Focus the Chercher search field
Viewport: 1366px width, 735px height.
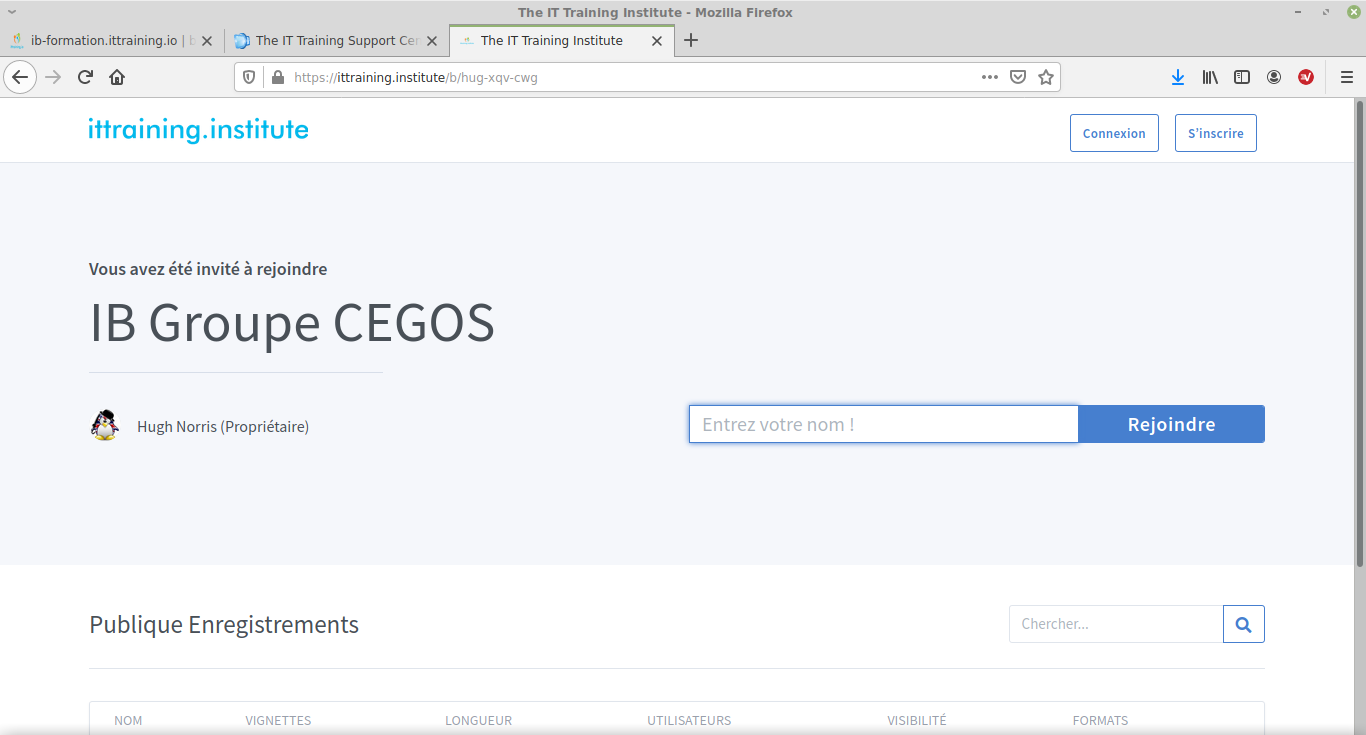point(1116,624)
